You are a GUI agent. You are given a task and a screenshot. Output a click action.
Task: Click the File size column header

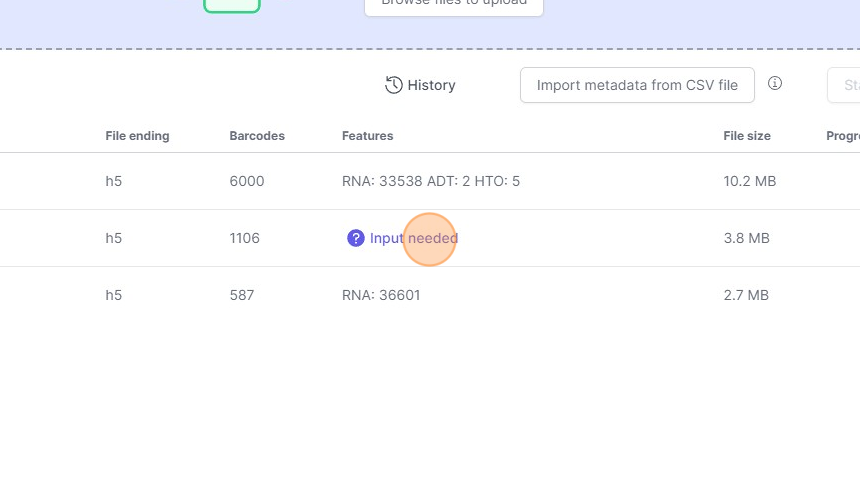click(747, 136)
